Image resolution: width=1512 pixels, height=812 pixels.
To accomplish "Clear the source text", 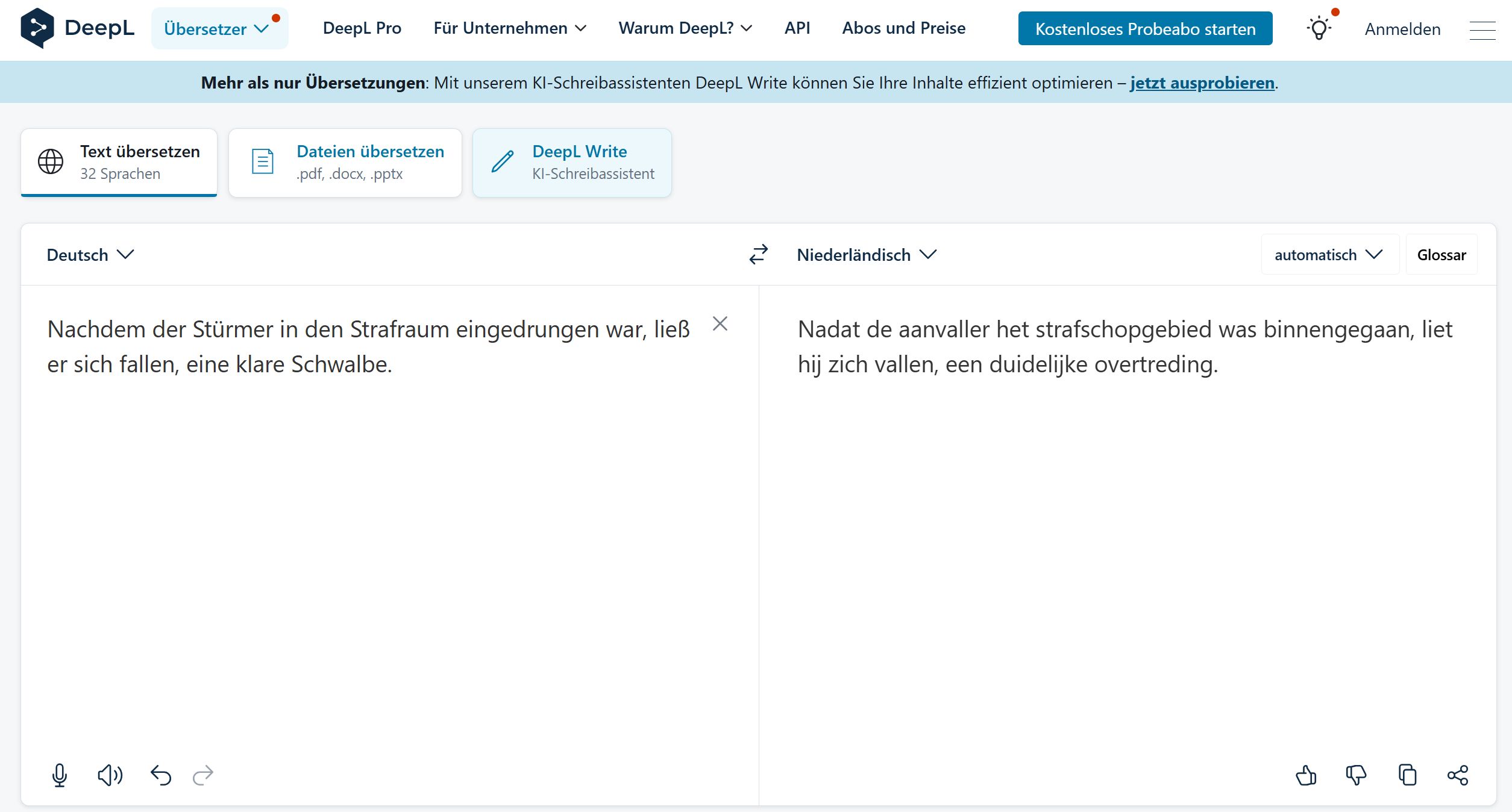I will click(720, 324).
